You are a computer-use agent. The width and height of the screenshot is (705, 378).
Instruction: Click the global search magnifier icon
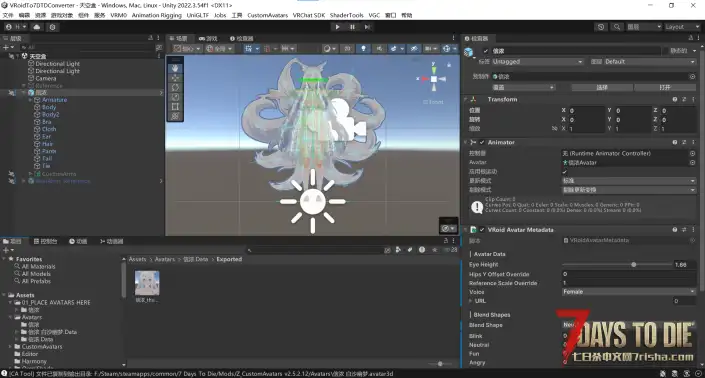(x=617, y=27)
